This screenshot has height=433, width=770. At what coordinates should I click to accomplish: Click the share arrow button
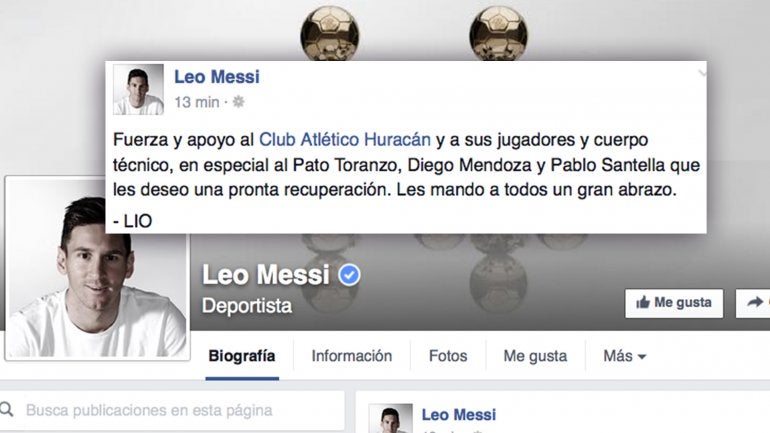point(753,303)
